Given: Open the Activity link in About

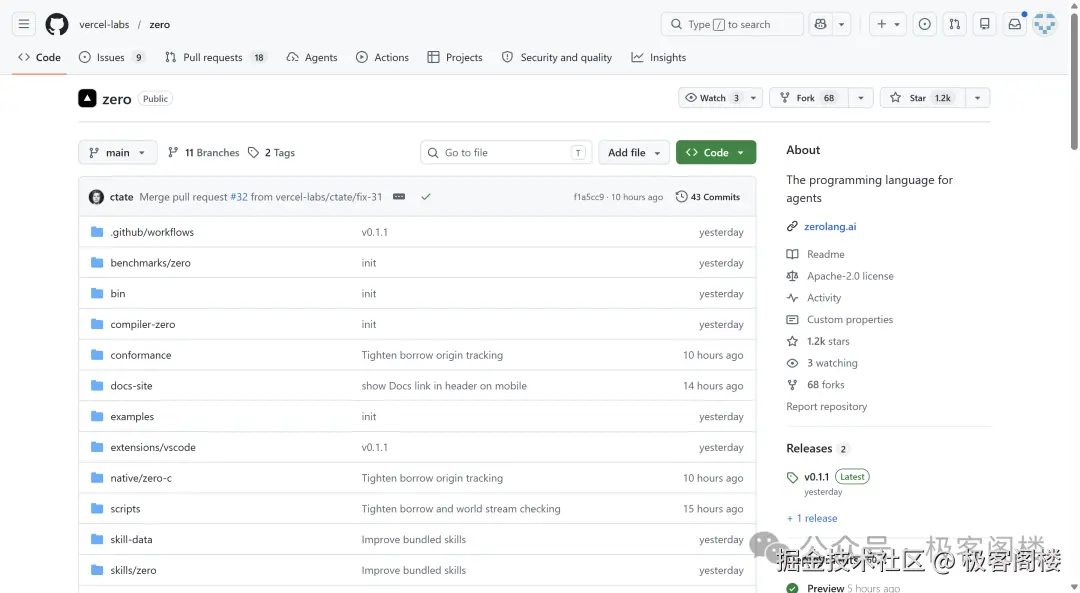Looking at the screenshot, I should click(824, 298).
